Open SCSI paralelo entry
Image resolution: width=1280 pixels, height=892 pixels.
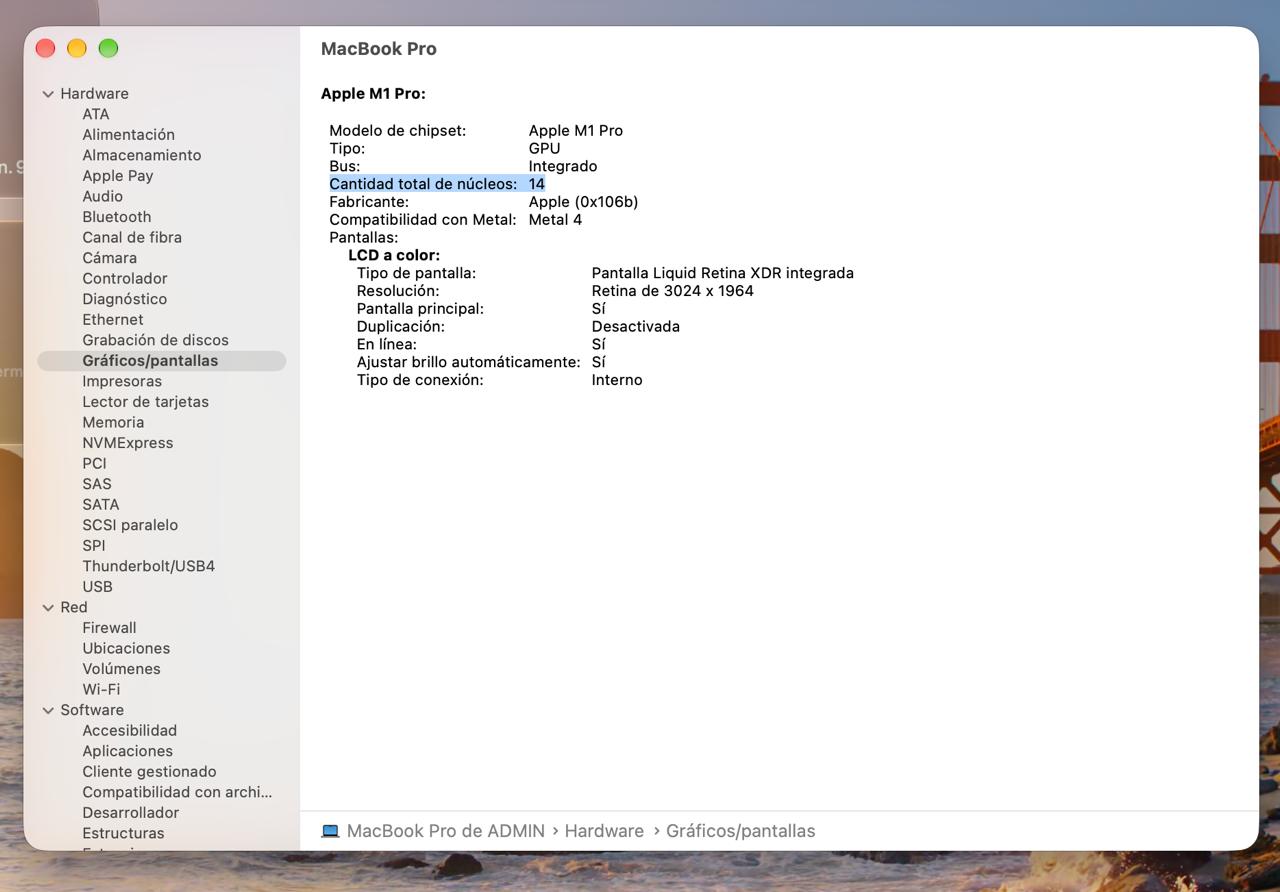point(130,525)
